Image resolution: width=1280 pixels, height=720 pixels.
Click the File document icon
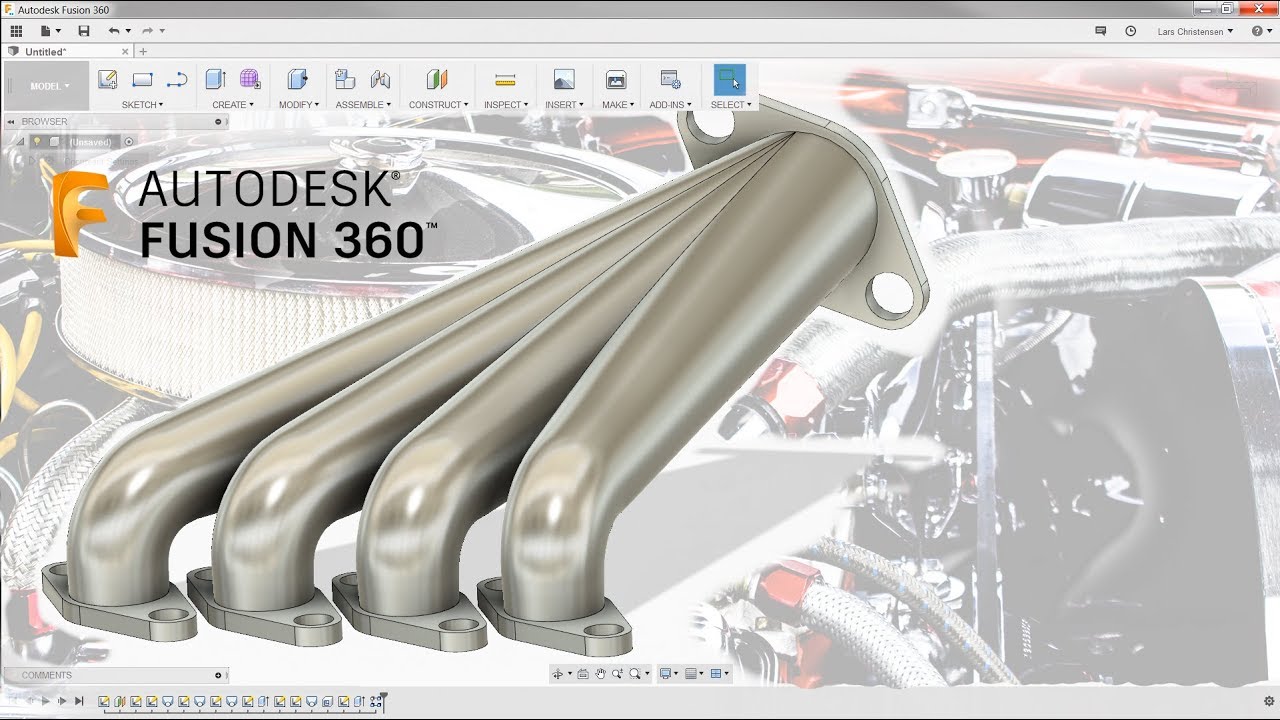(45, 31)
